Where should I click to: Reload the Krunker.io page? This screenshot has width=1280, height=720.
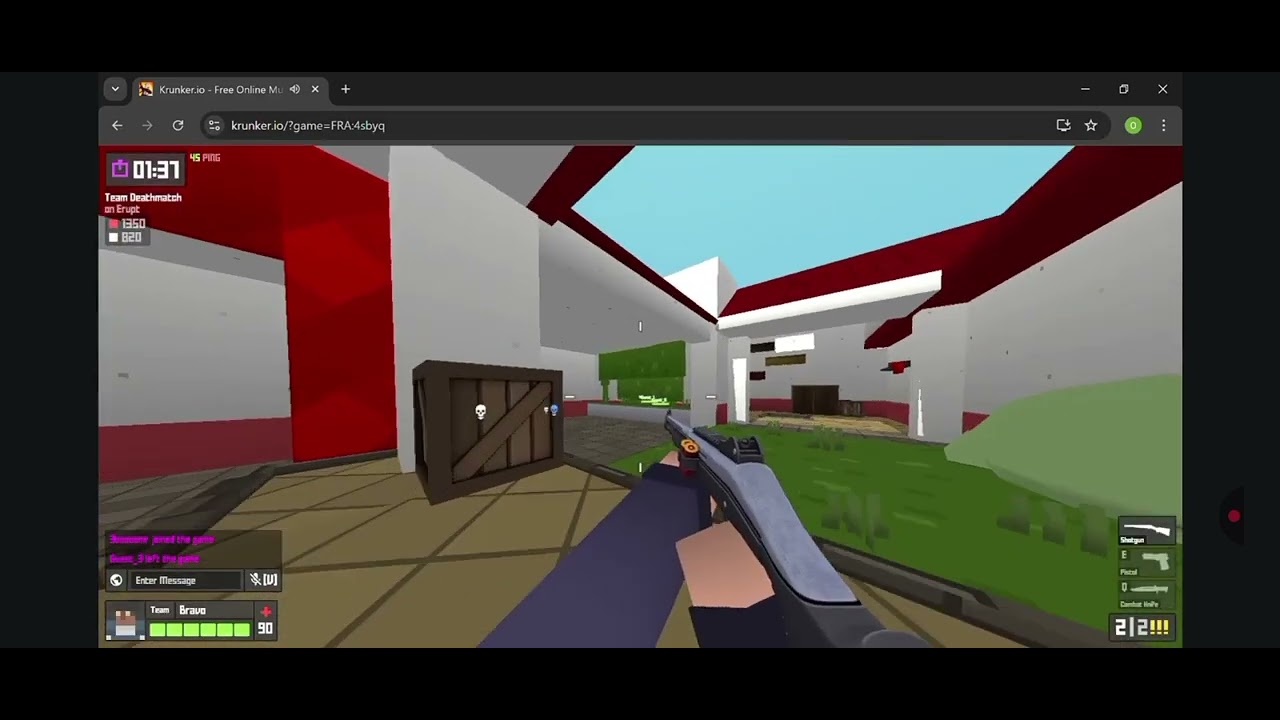[x=178, y=125]
